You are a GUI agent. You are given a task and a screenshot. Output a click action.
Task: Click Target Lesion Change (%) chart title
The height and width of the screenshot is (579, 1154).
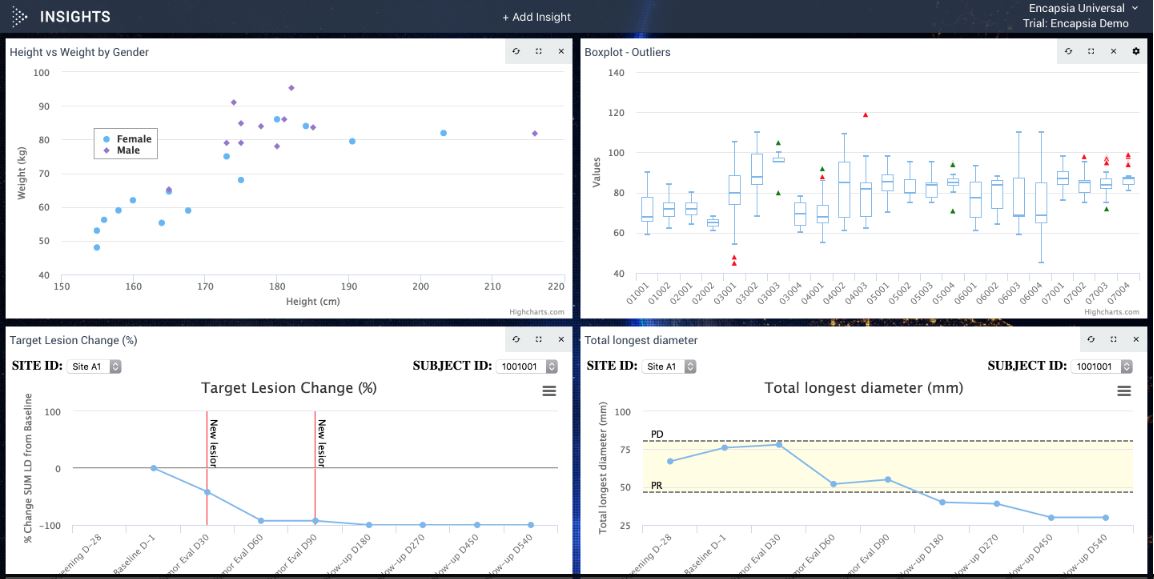point(288,388)
